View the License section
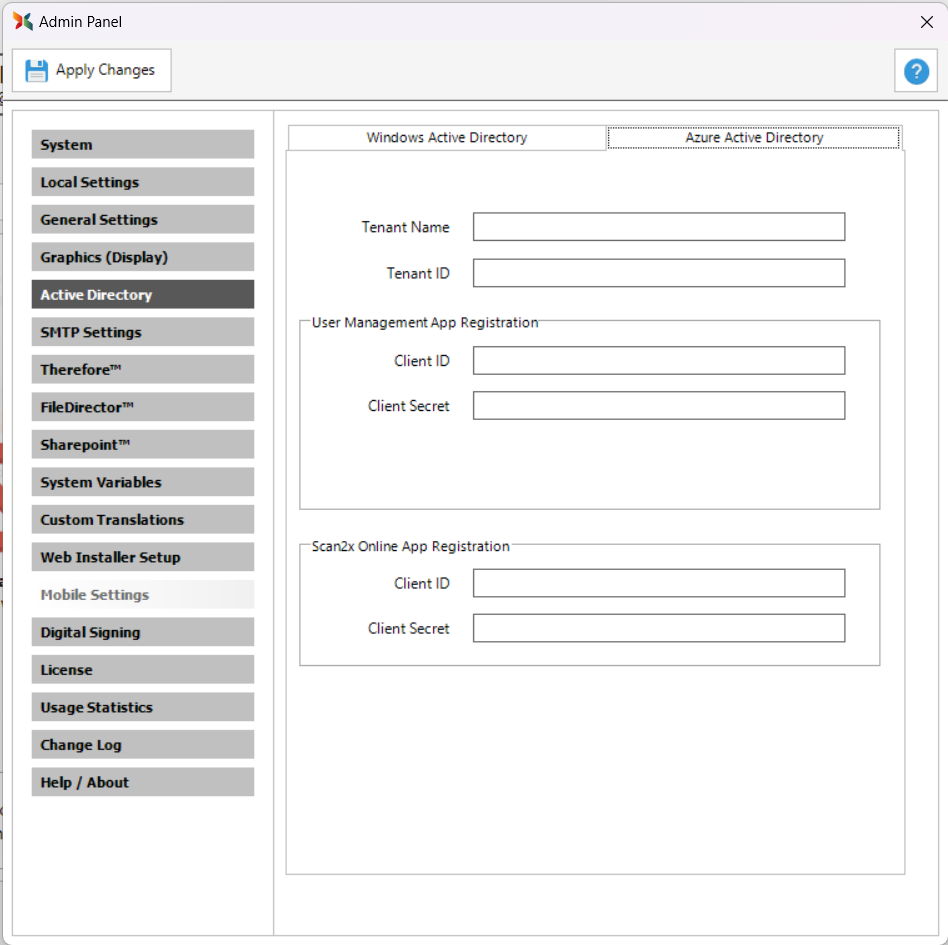Viewport: 948px width, 945px height. (x=142, y=670)
